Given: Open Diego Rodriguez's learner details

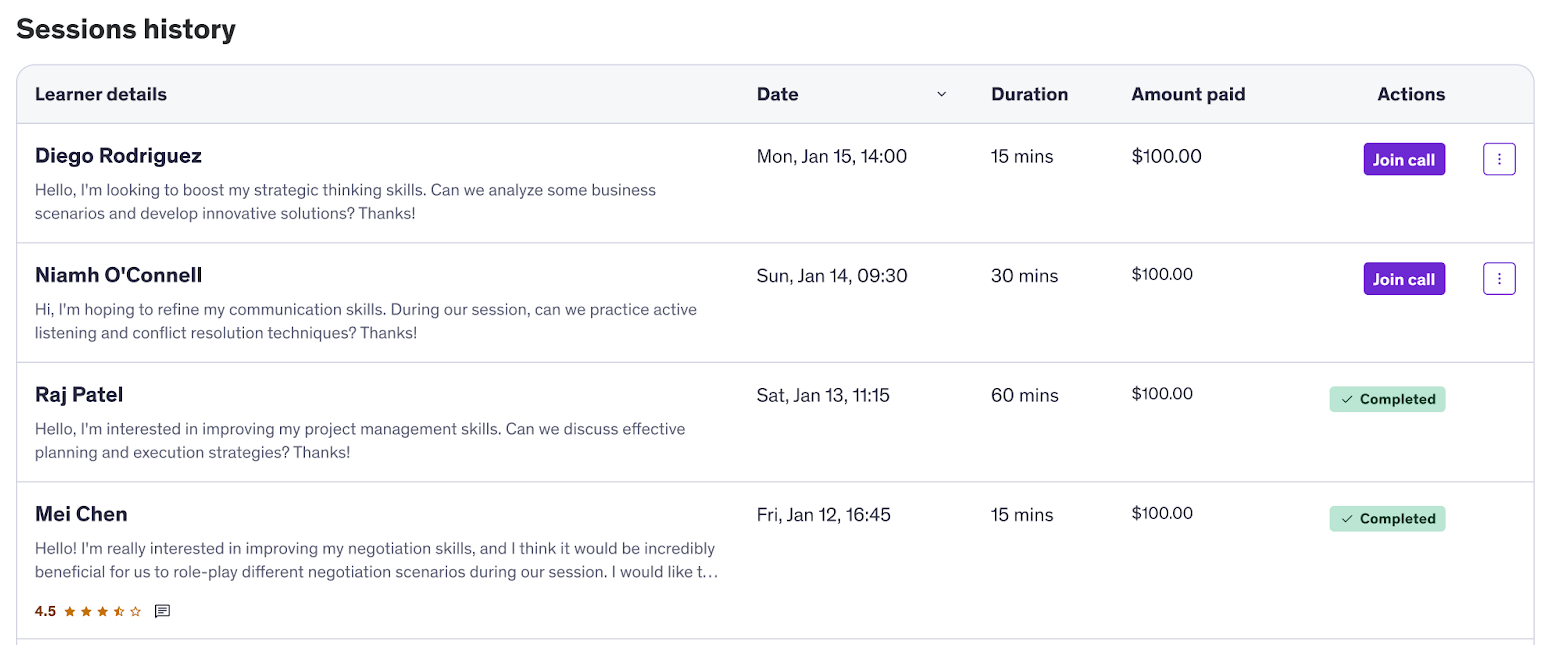Looking at the screenshot, I should [x=117, y=155].
